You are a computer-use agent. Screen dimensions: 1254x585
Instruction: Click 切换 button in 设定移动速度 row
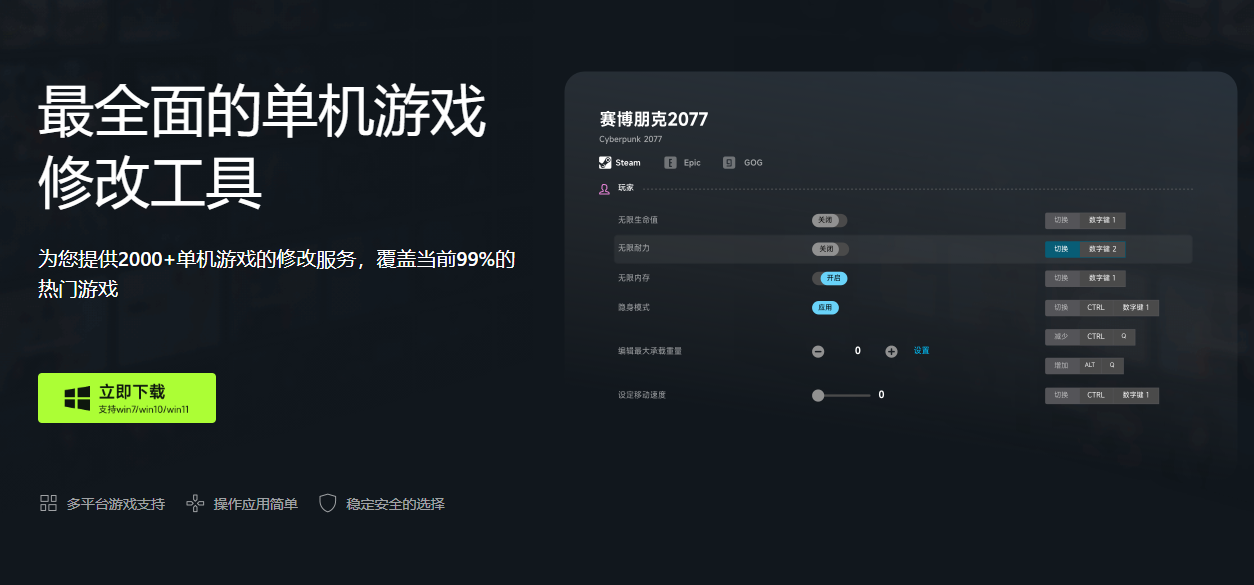click(1062, 395)
